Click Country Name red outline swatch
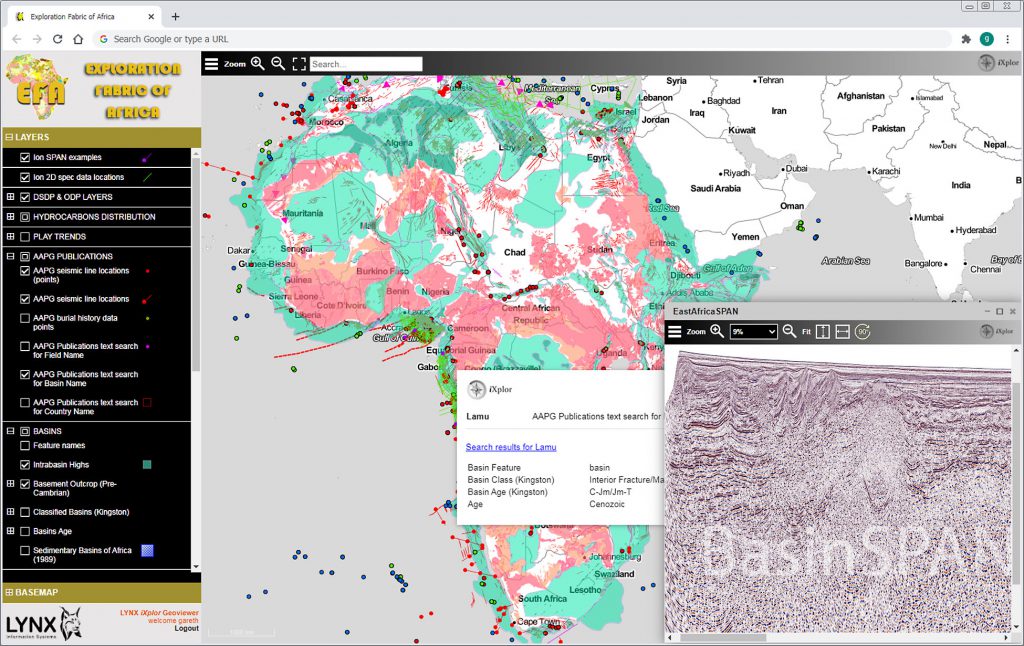Screen dimensions: 1024x646 click(x=147, y=402)
